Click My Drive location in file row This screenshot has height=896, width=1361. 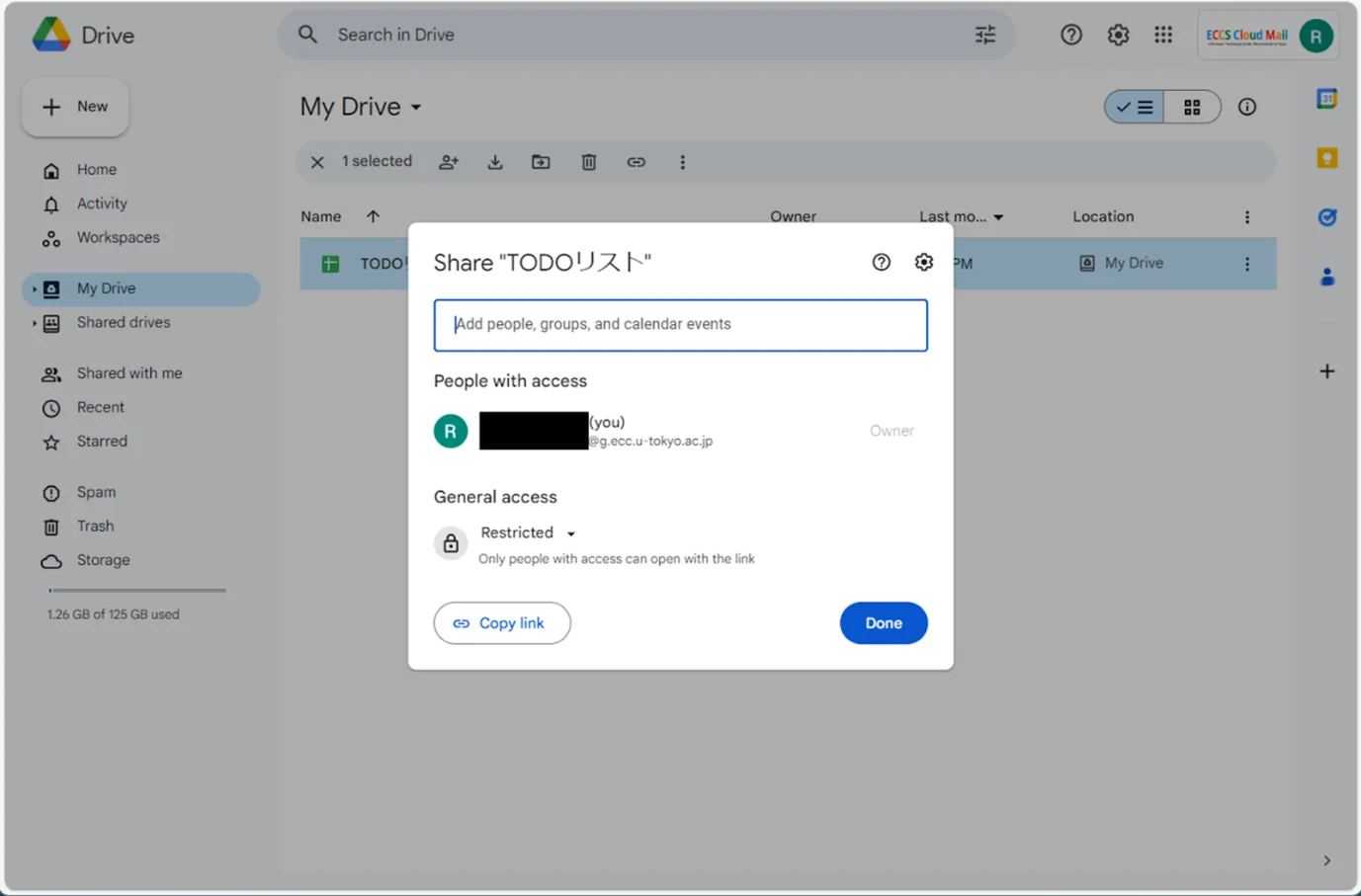(x=1122, y=264)
